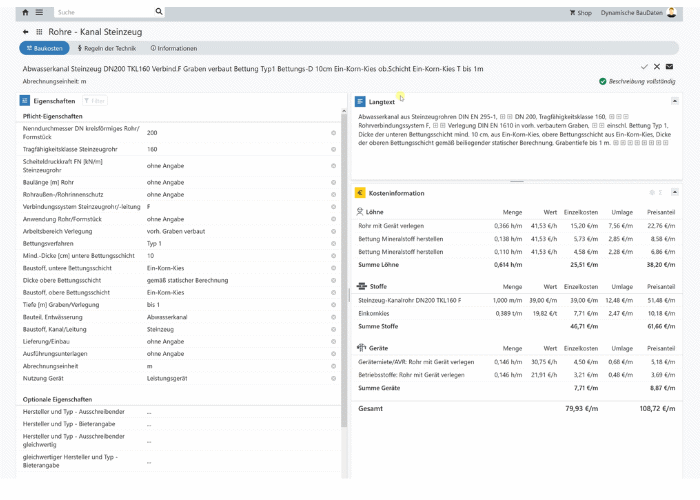Confirm with the checkmark icon
The width and height of the screenshot is (700, 500).
(x=644, y=66)
